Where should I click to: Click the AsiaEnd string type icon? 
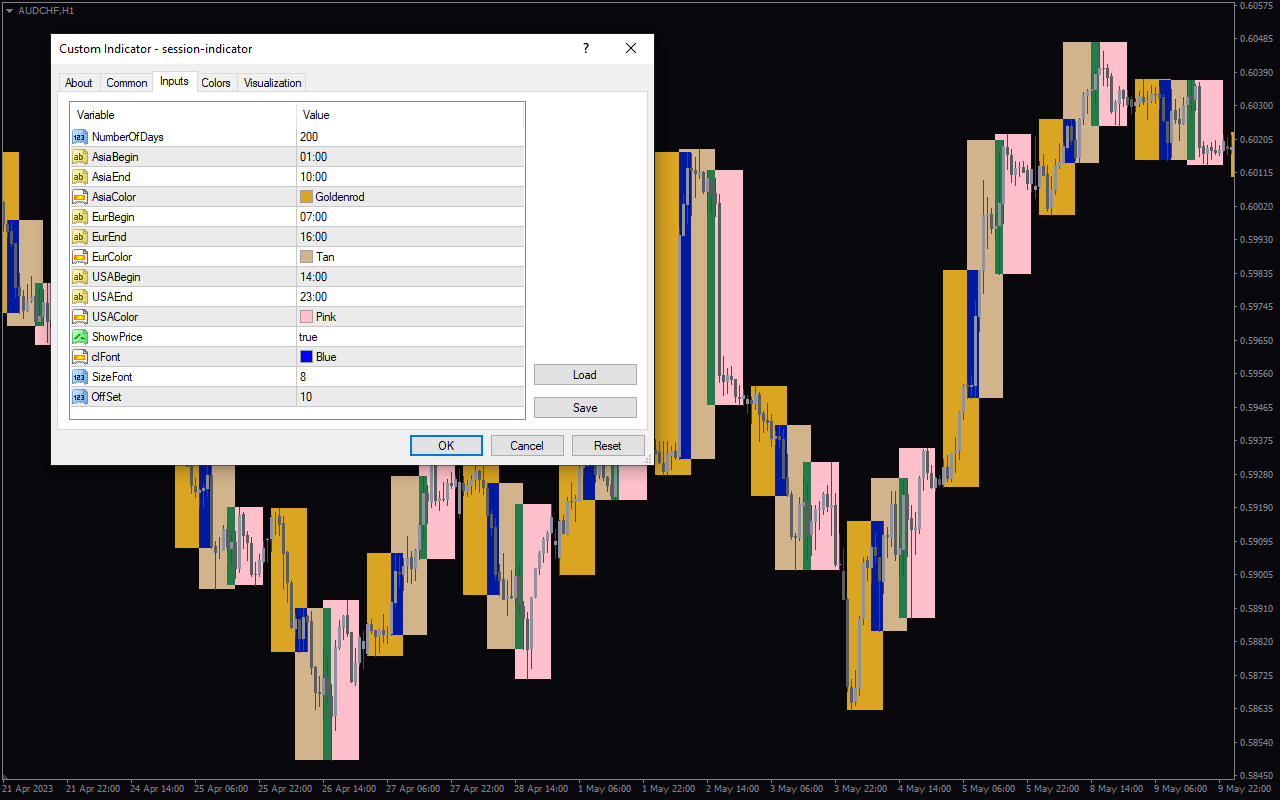pos(79,177)
